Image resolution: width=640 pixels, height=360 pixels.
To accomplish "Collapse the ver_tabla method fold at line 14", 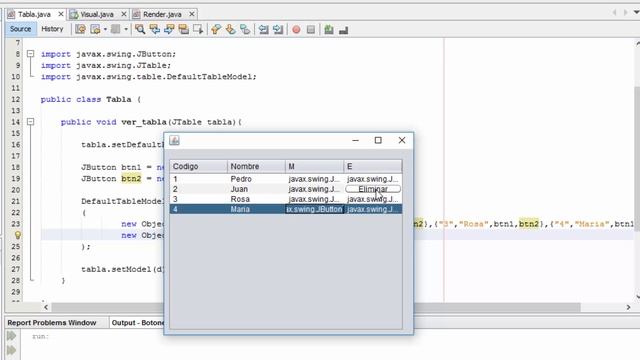I will [31, 122].
